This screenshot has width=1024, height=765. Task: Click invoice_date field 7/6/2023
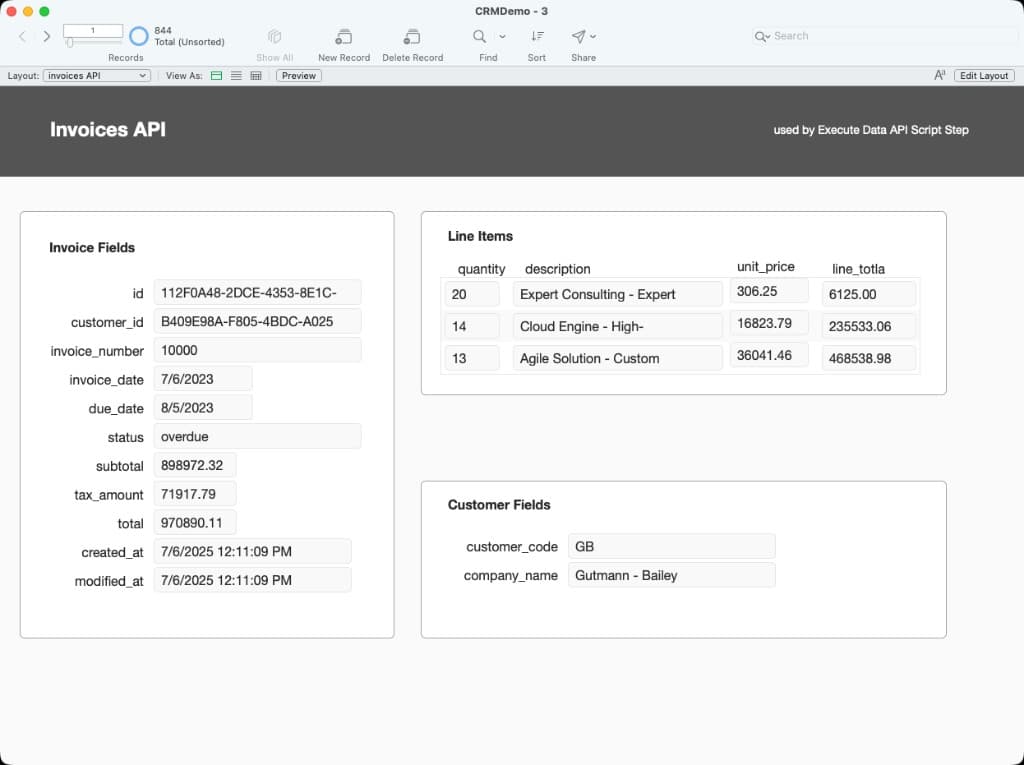[203, 379]
